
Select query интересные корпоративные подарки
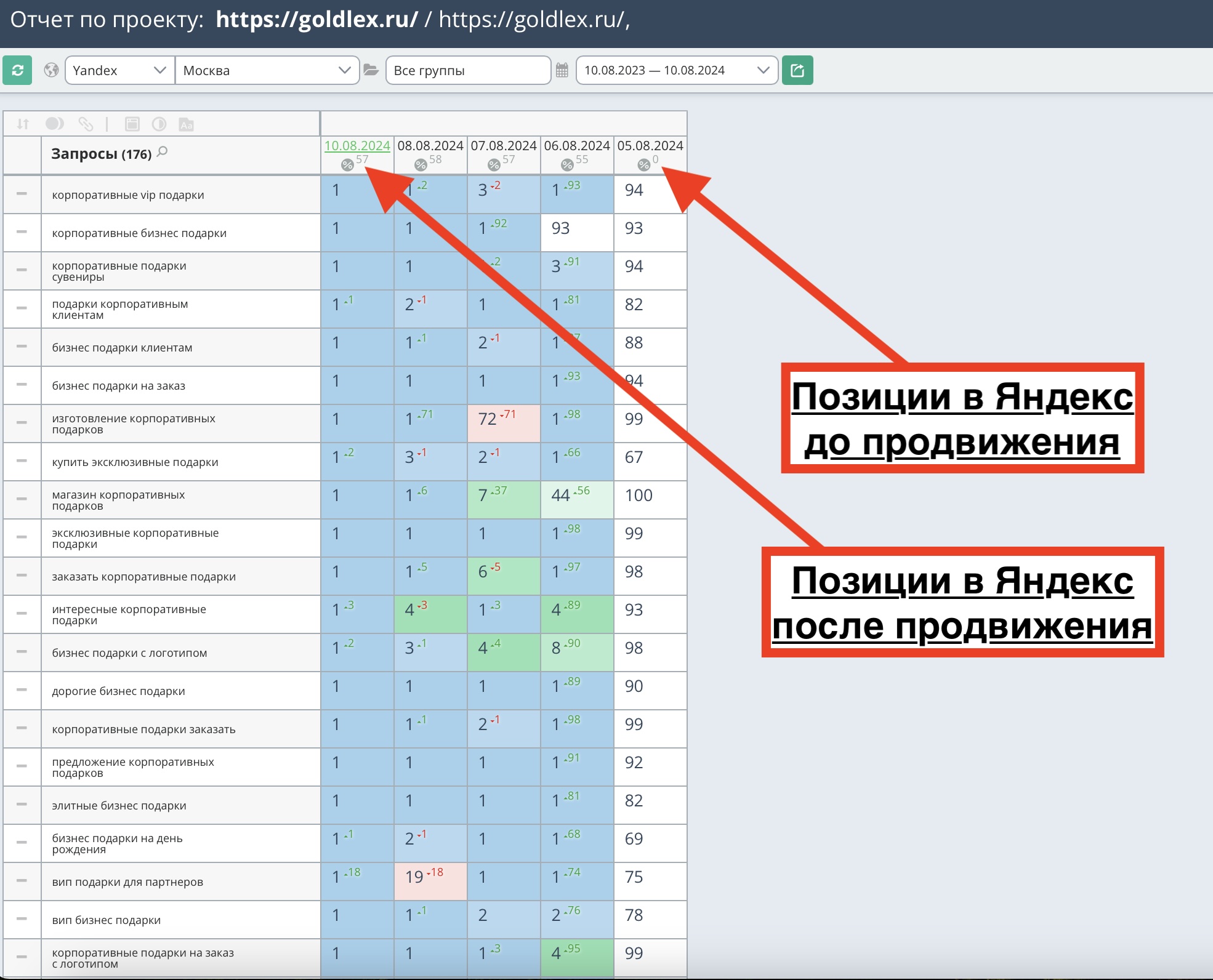pos(129,614)
